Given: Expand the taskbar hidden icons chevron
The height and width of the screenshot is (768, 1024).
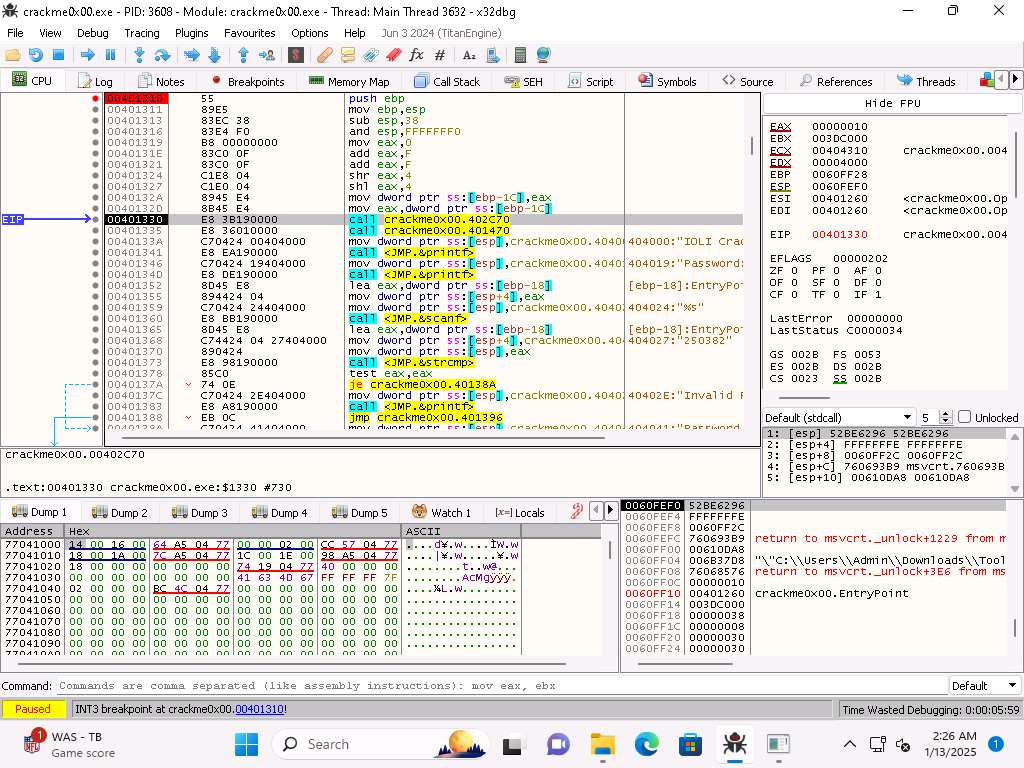Looking at the screenshot, I should [x=849, y=744].
